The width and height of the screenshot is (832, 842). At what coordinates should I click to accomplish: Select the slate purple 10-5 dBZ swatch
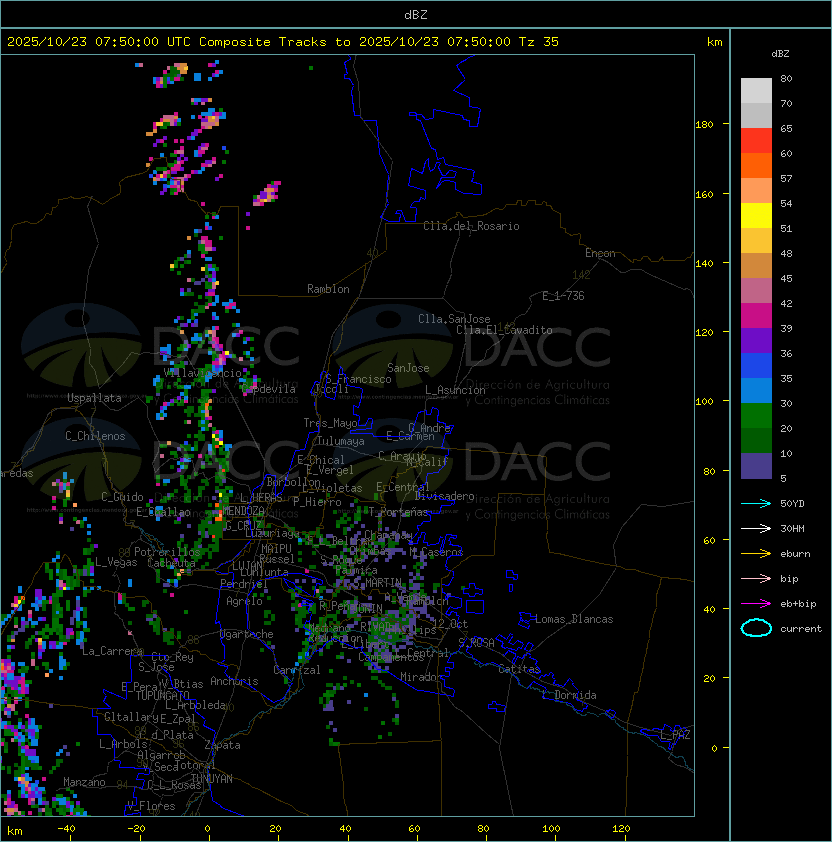click(x=756, y=466)
